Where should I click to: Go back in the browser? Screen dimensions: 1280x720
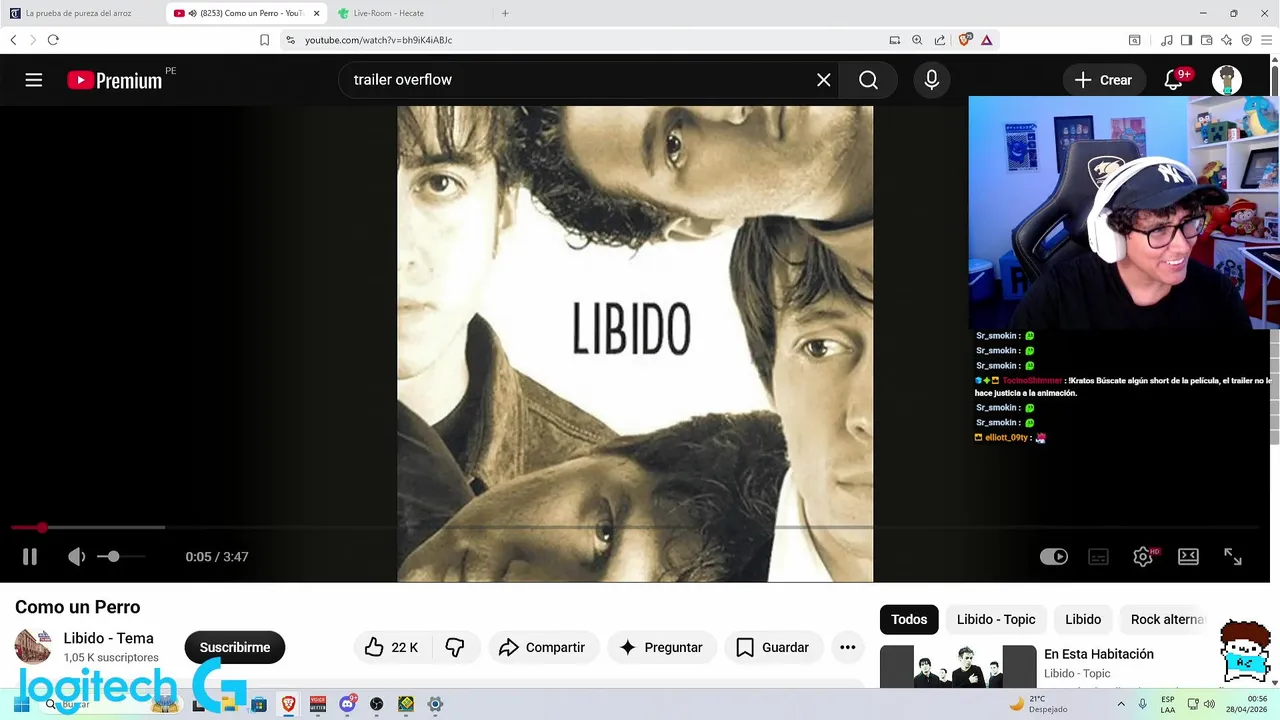tap(13, 40)
